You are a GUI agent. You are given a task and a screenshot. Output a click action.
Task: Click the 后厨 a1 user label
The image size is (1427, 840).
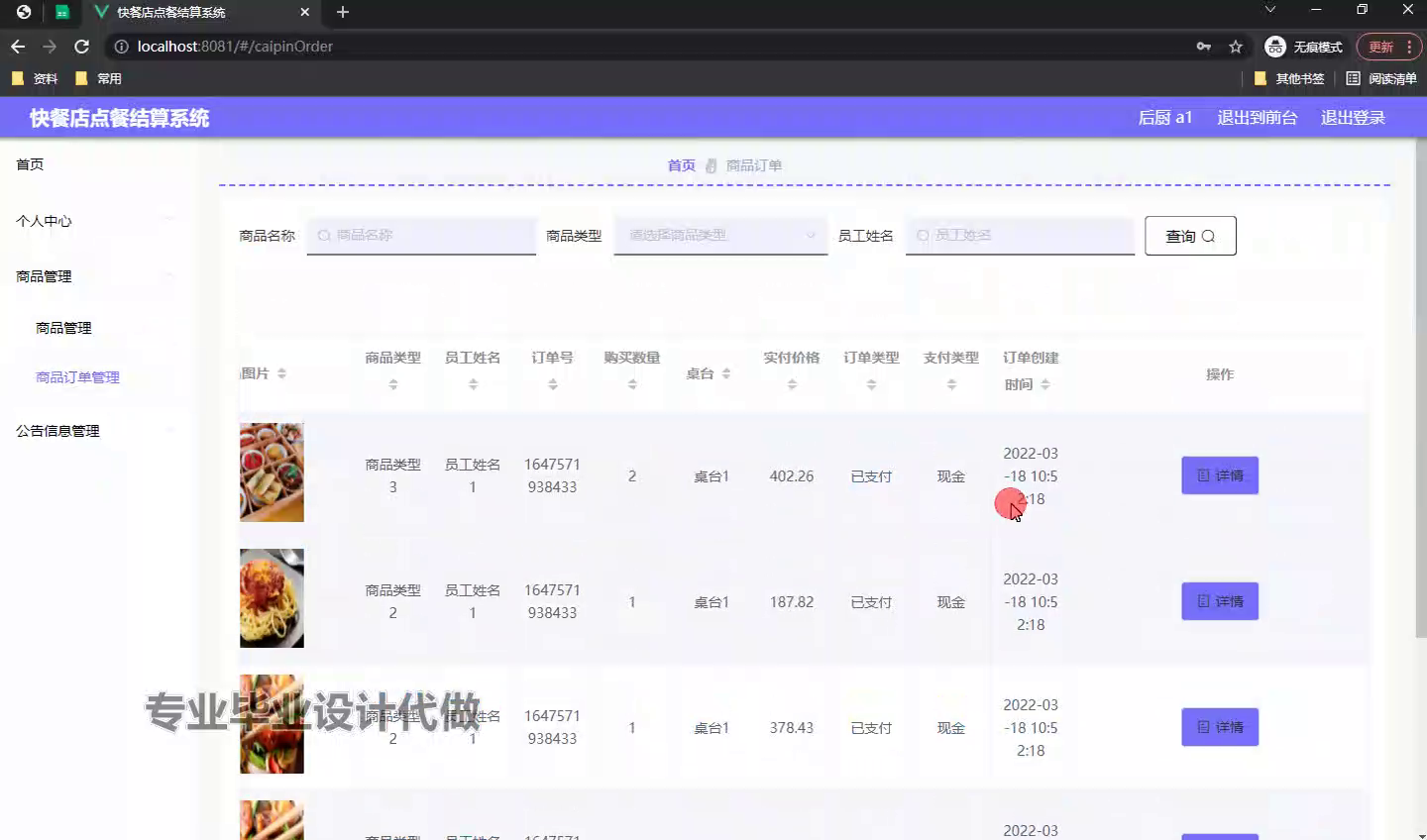(x=1164, y=118)
